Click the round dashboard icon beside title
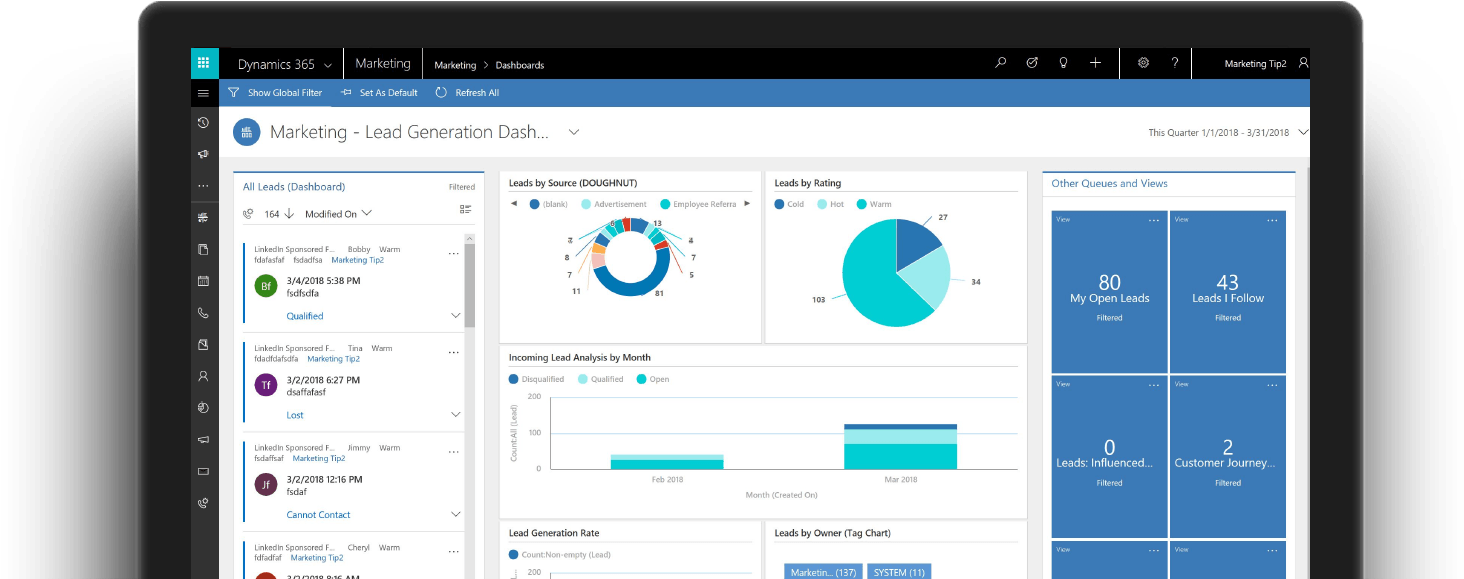 (x=246, y=132)
